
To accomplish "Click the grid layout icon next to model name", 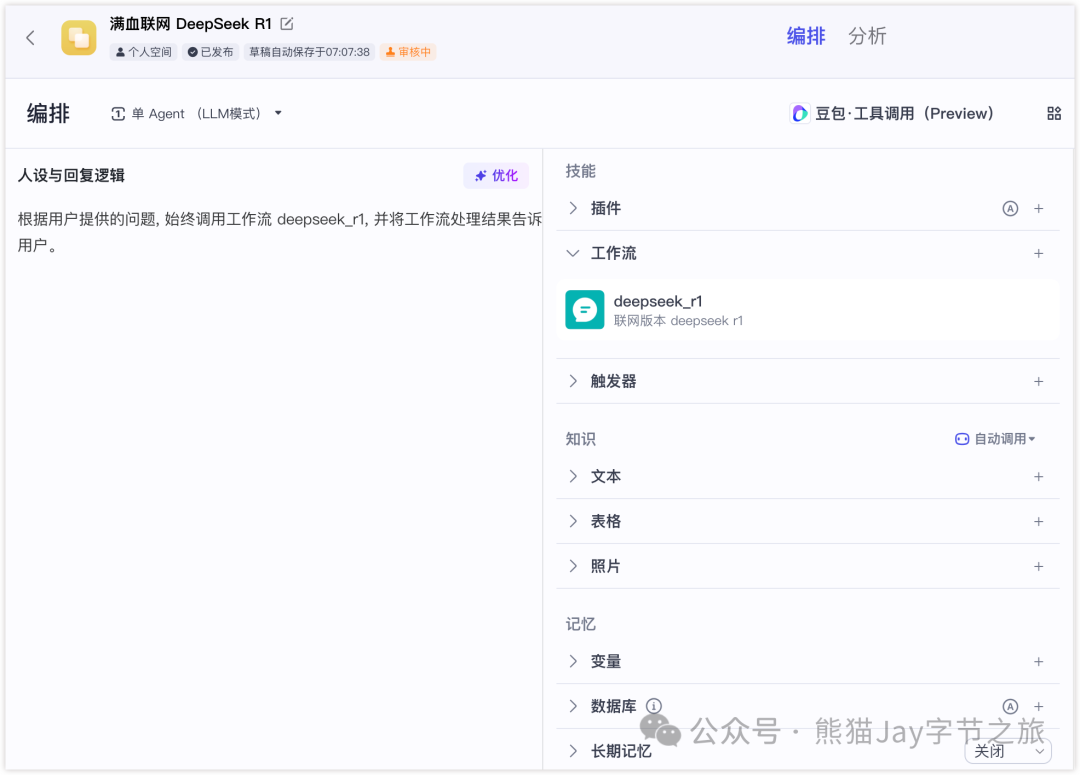I will [1054, 114].
